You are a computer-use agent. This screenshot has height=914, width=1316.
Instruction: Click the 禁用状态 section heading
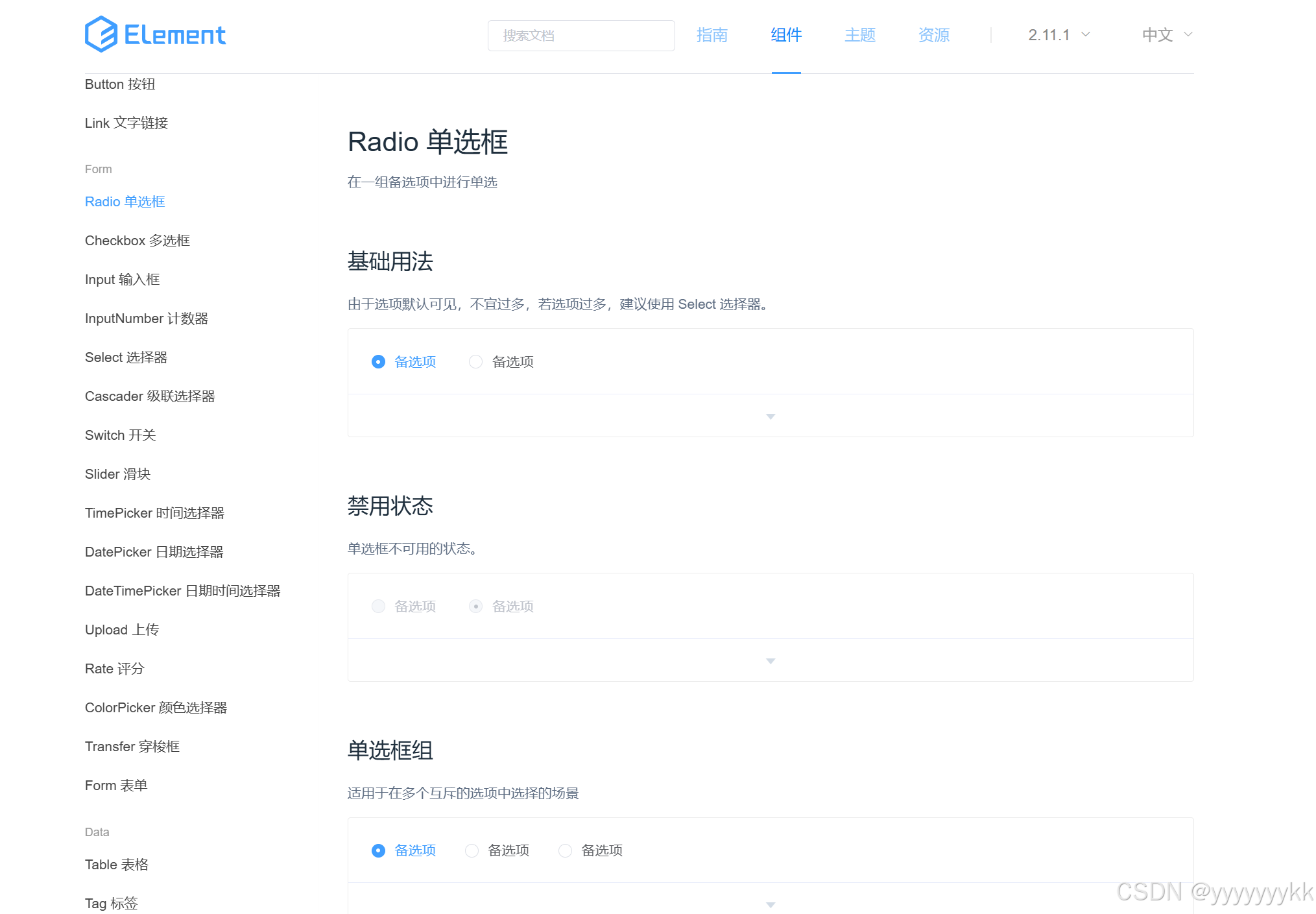390,506
